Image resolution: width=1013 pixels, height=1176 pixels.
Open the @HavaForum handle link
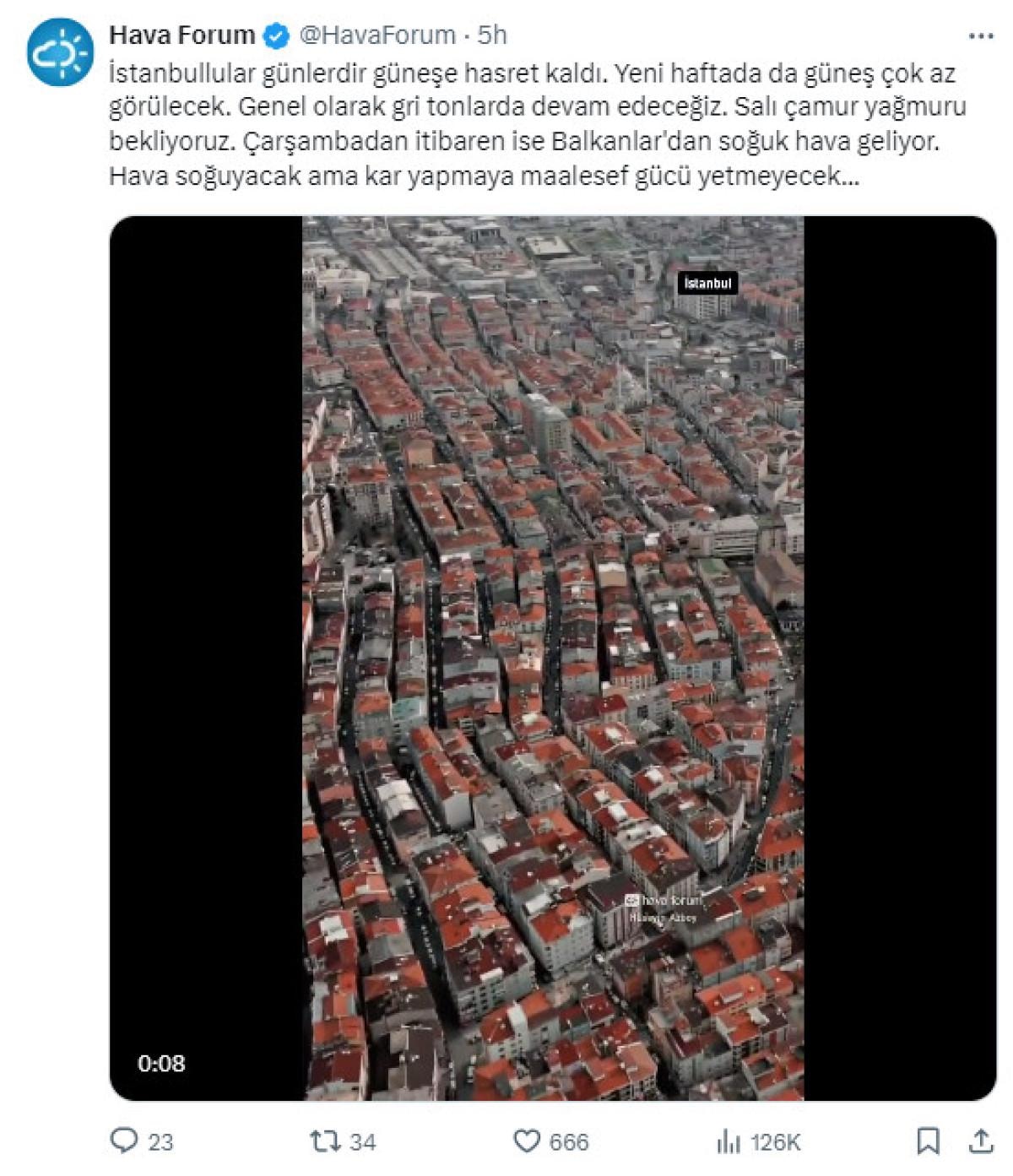tap(377, 35)
